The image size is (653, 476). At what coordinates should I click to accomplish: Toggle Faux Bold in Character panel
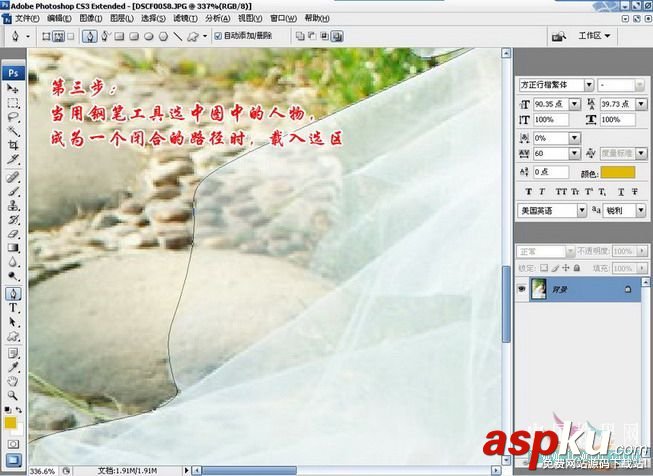(x=528, y=191)
